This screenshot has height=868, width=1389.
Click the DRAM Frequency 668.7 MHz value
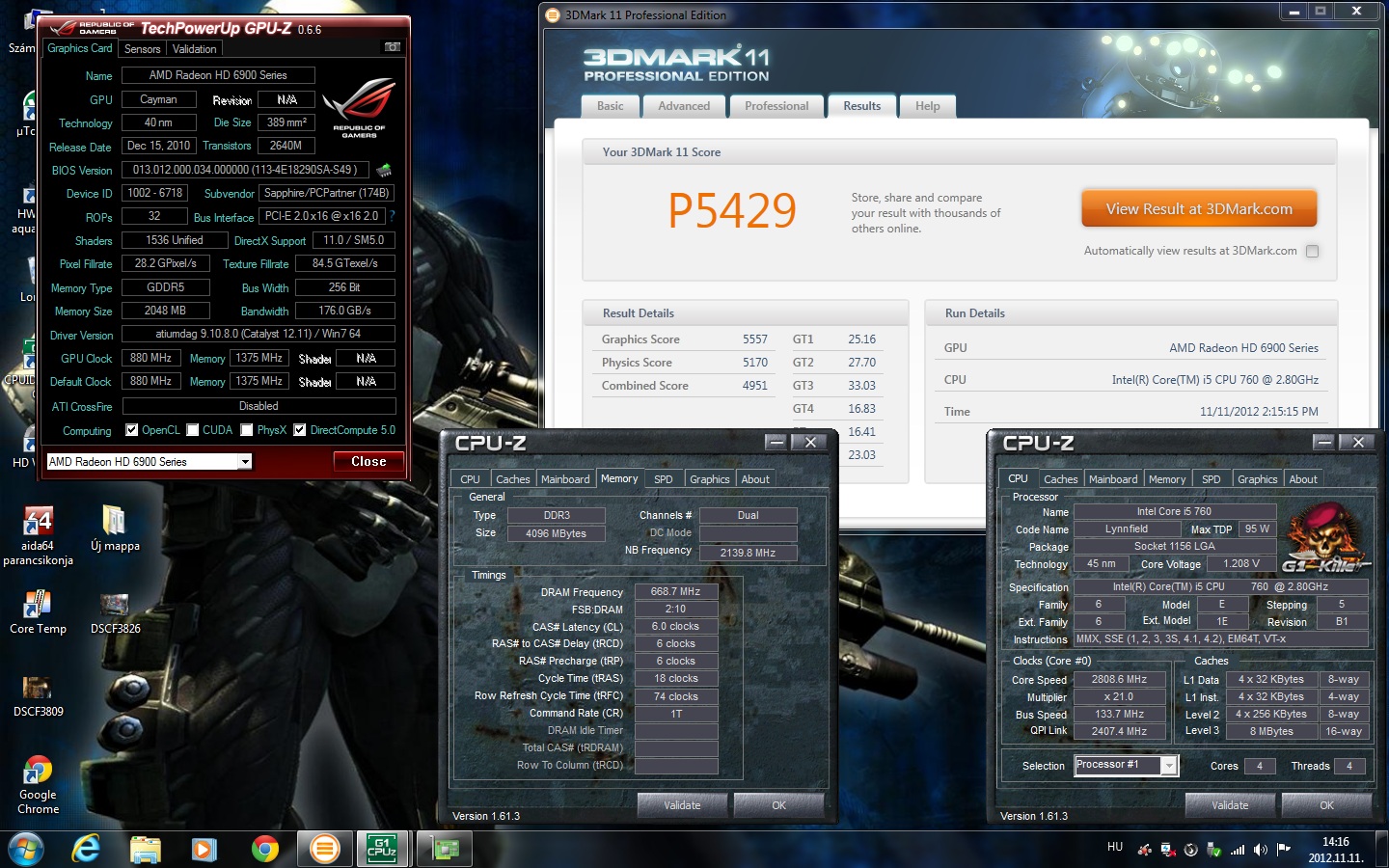(675, 592)
